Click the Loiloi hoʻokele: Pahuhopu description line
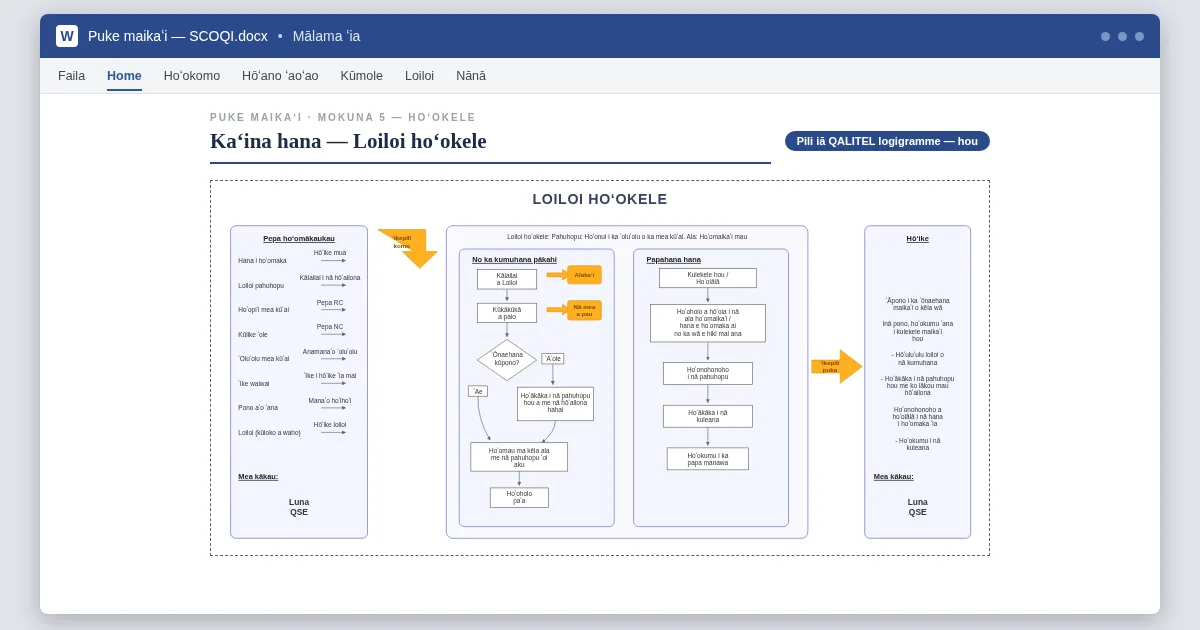 click(627, 237)
